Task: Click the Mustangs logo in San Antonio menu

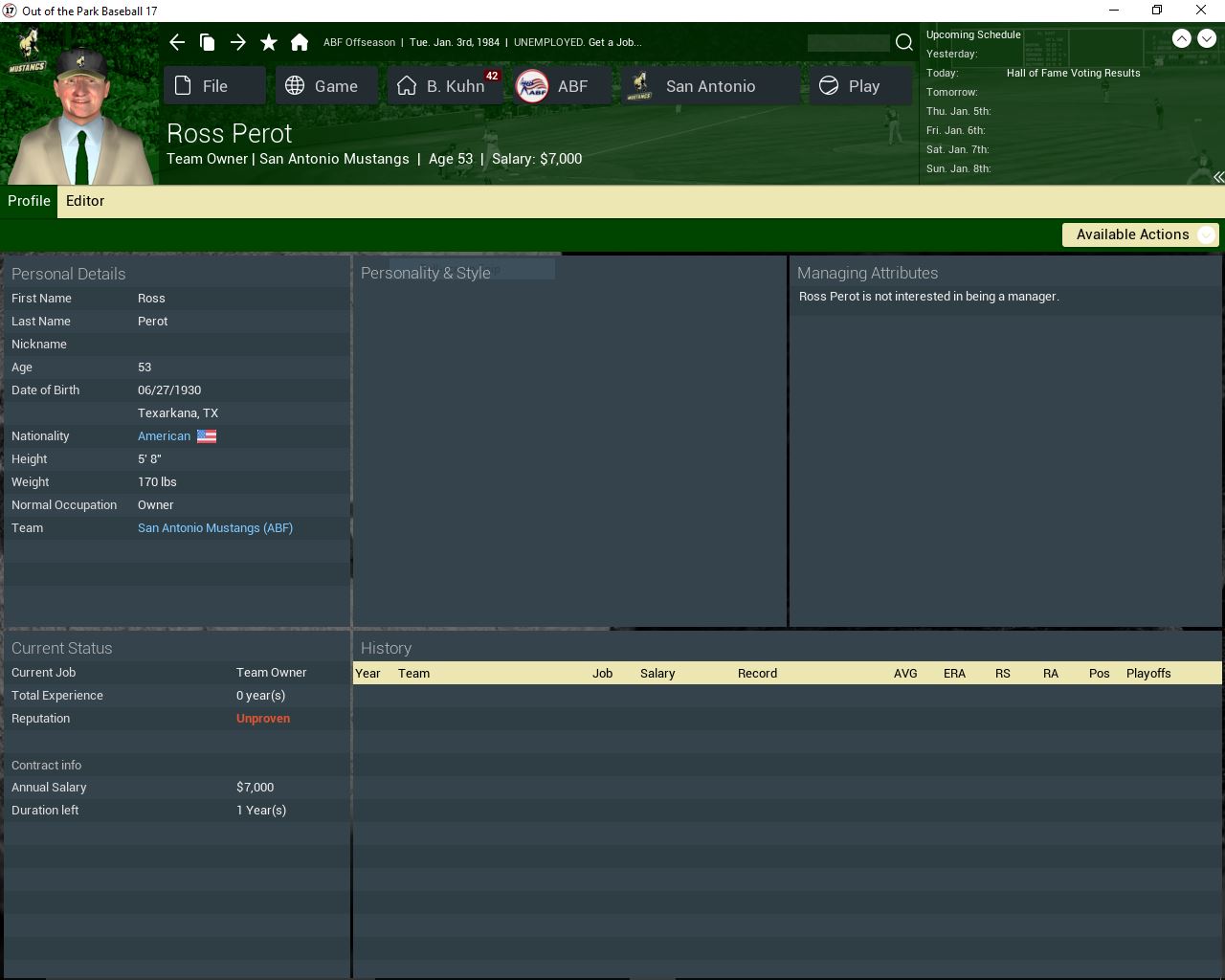Action: (x=639, y=86)
